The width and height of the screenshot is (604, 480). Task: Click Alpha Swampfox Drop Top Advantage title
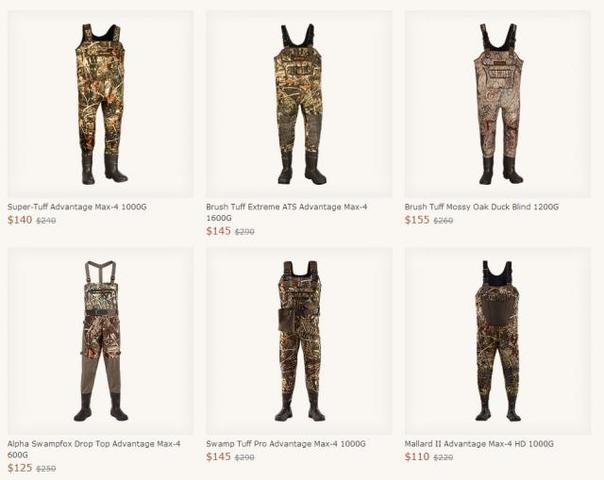click(x=94, y=449)
